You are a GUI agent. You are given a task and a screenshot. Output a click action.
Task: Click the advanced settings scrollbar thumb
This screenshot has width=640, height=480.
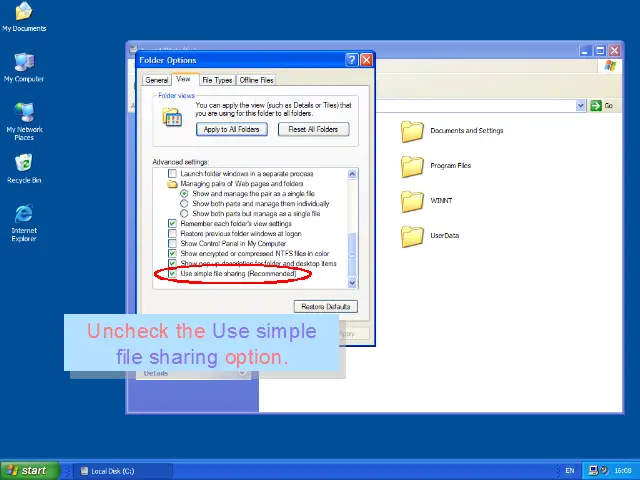click(x=352, y=255)
